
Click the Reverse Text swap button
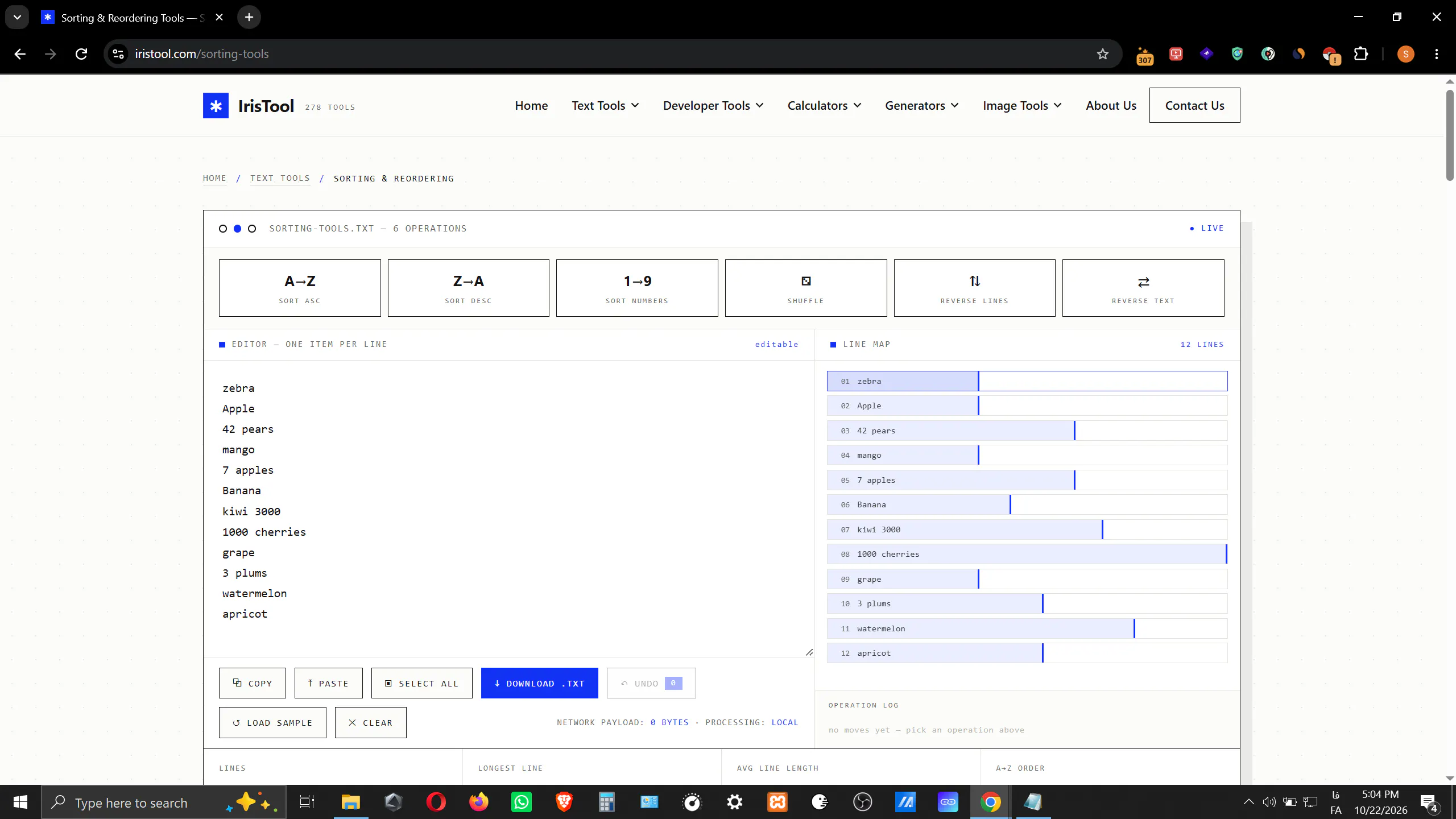pos(1143,288)
